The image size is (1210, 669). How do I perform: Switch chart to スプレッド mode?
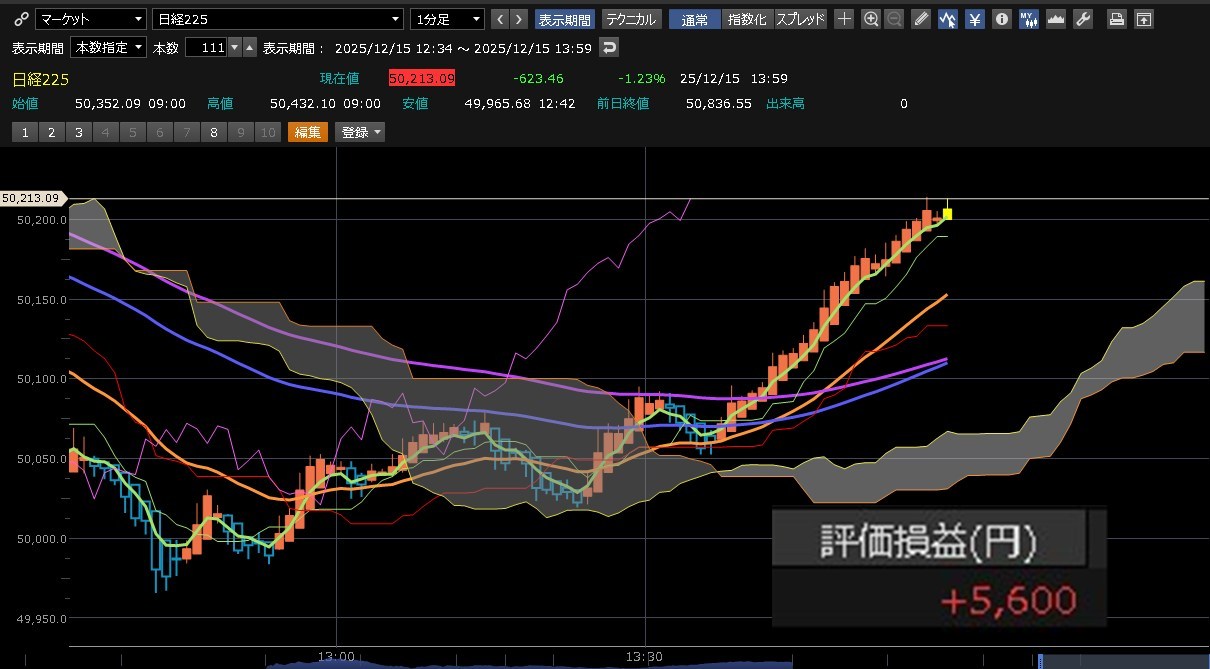coord(801,19)
